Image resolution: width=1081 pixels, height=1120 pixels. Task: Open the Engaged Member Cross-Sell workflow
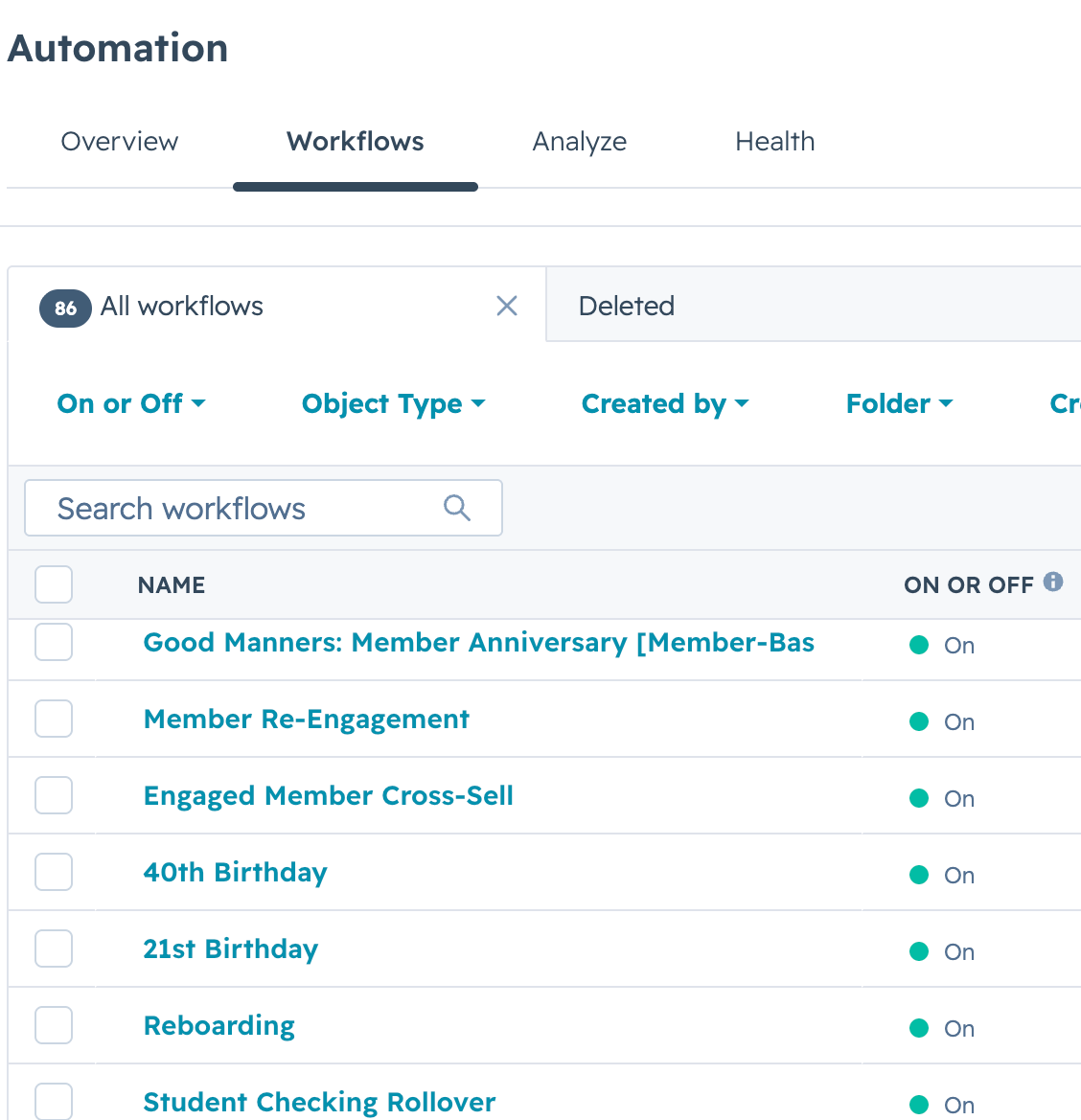[x=329, y=796]
